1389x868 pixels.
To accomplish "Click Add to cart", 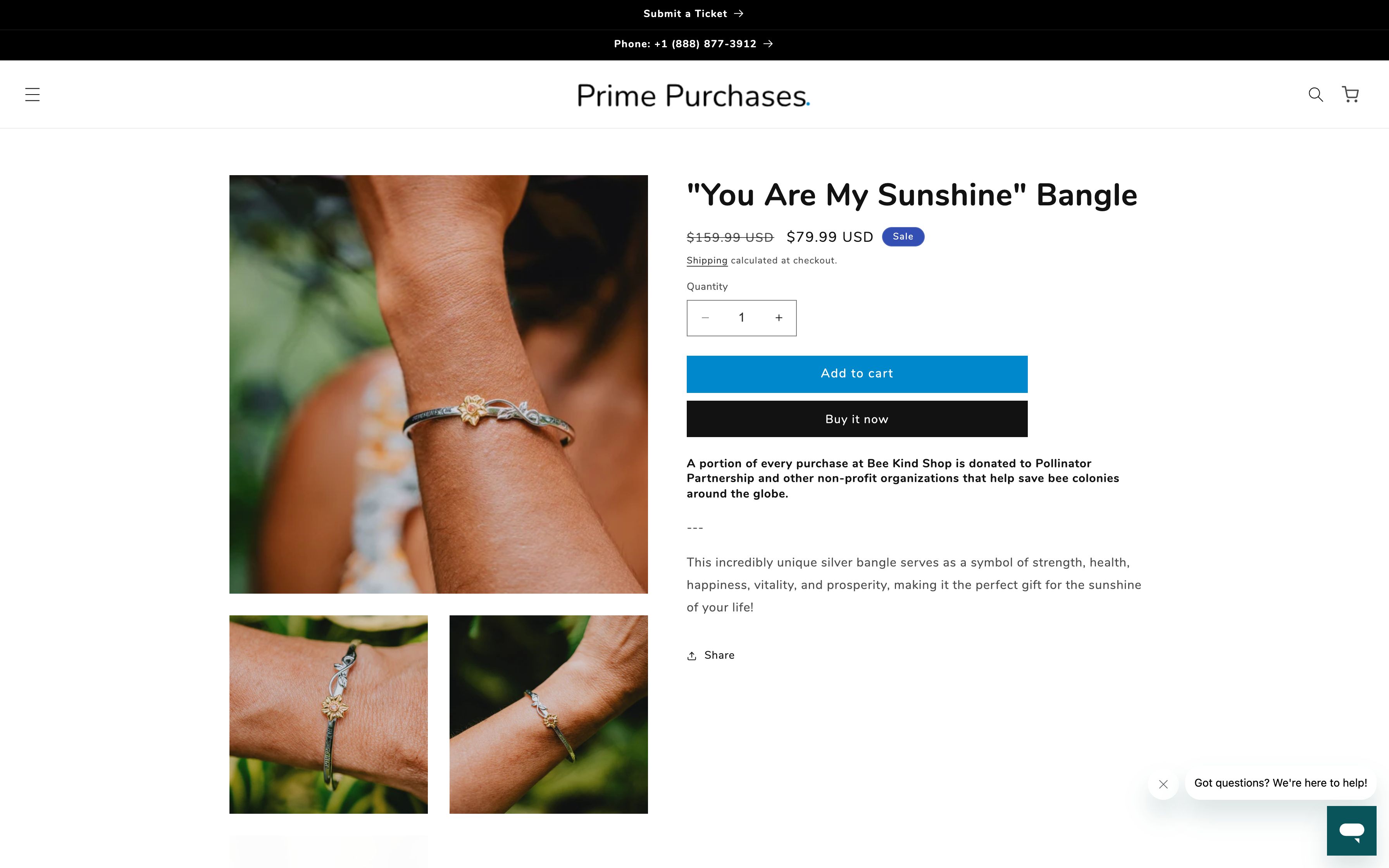I will coord(856,374).
